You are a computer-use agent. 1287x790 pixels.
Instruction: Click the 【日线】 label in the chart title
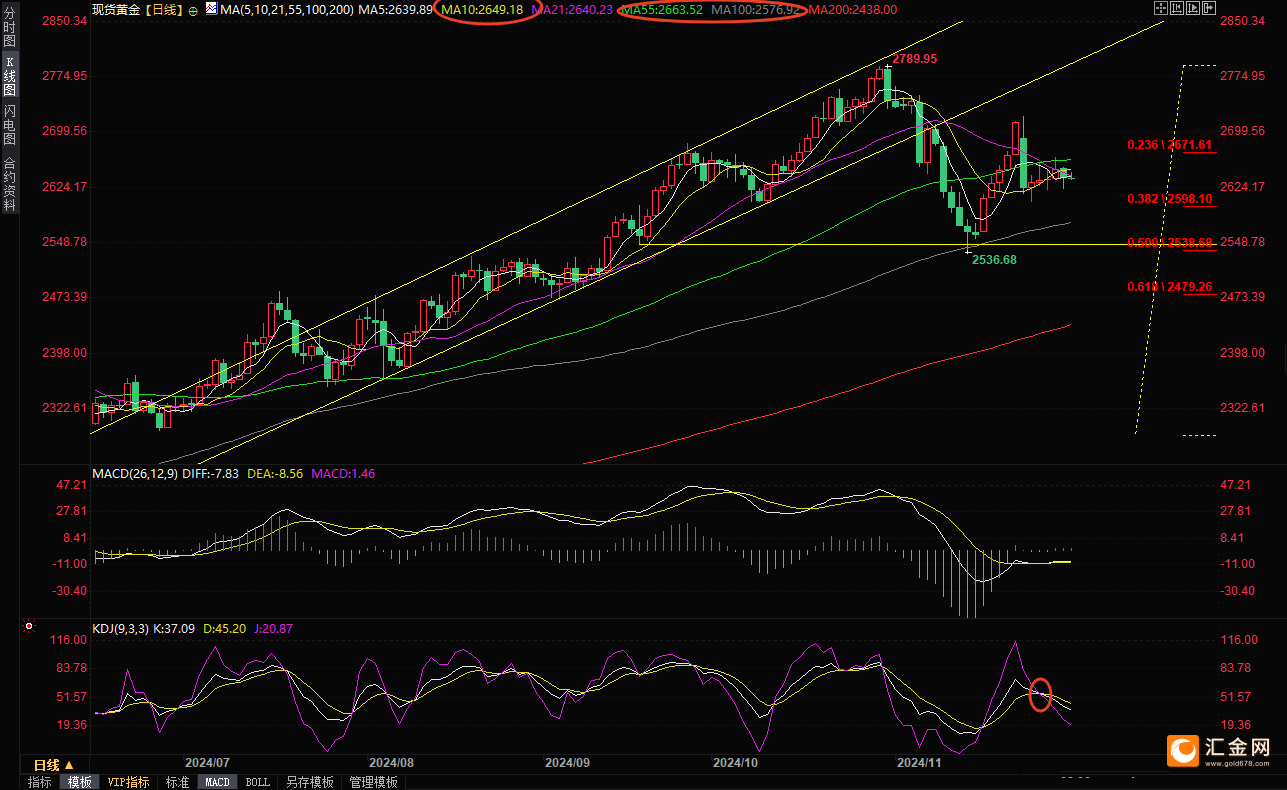[165, 9]
